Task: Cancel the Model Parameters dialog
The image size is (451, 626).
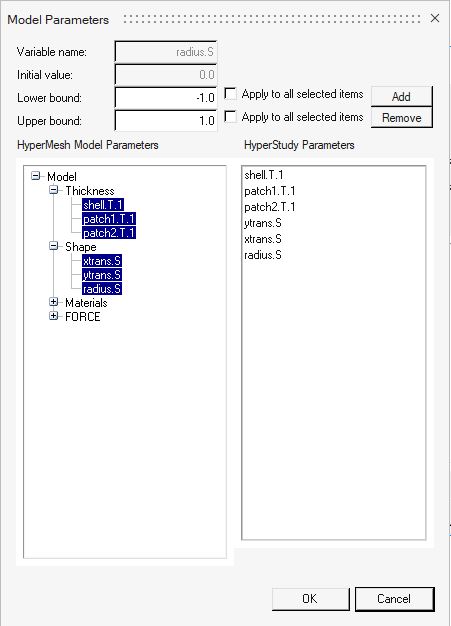Action: click(x=394, y=598)
